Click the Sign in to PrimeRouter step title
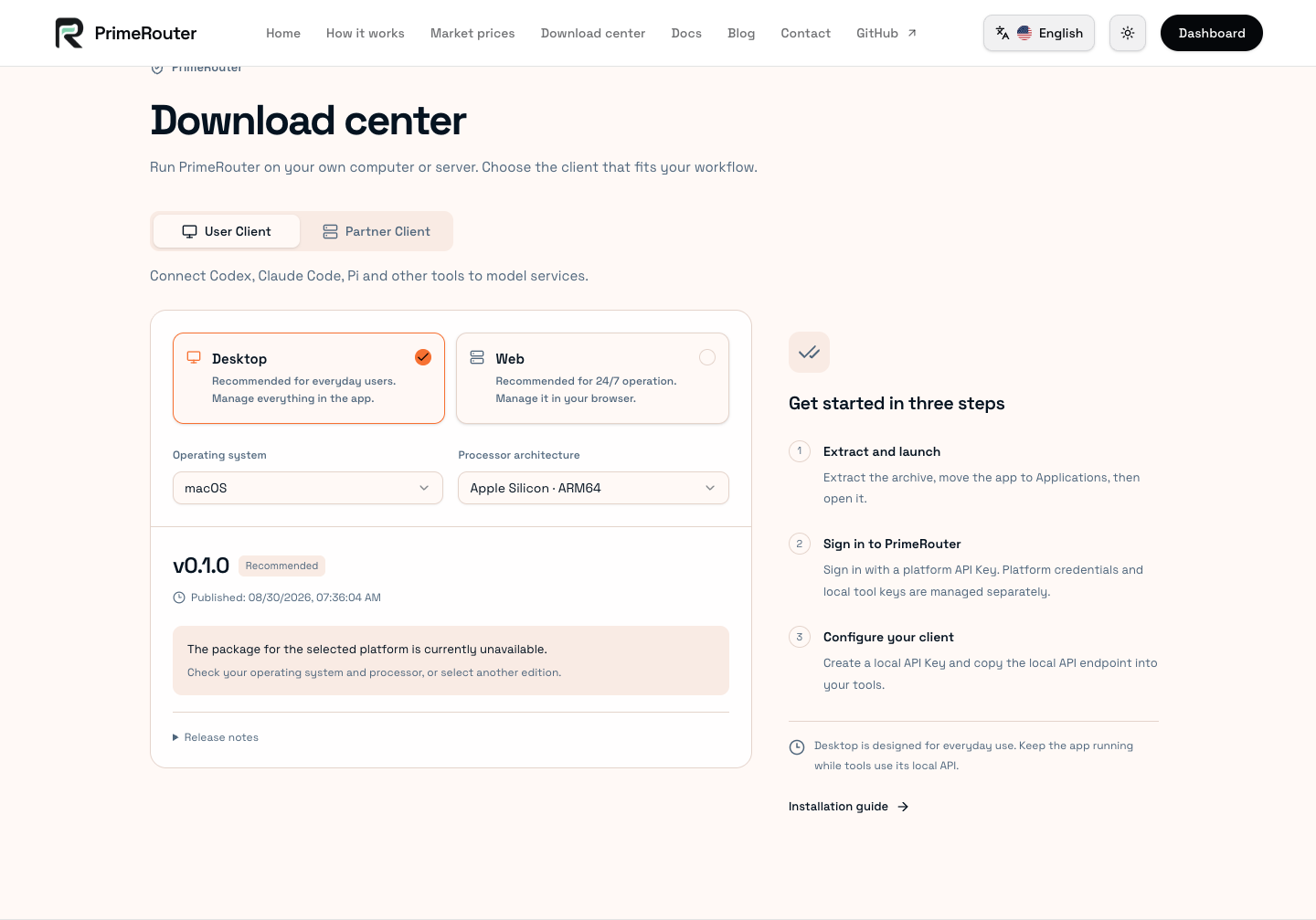 click(x=892, y=544)
